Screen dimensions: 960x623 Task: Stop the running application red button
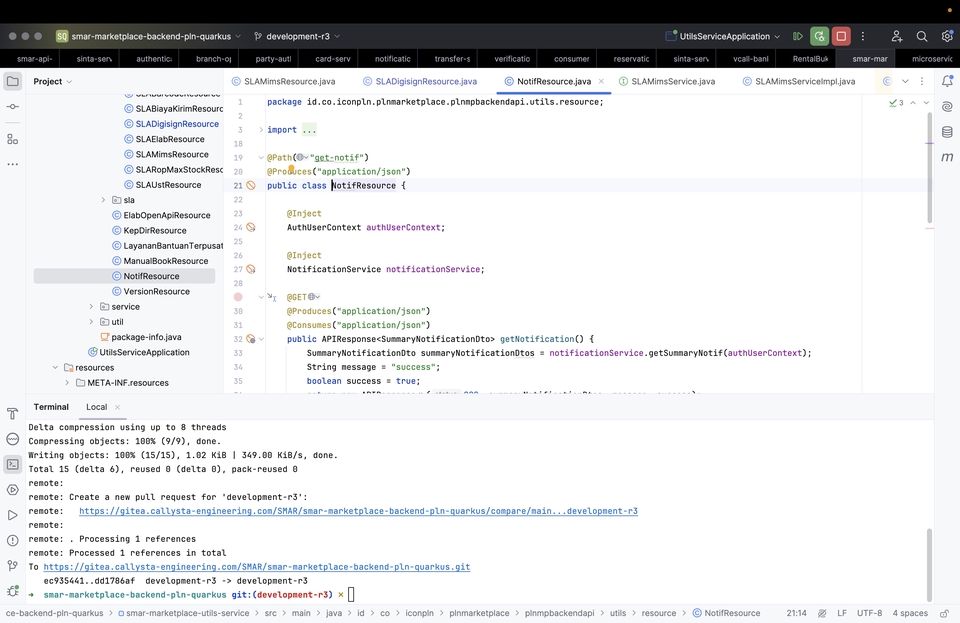point(841,36)
